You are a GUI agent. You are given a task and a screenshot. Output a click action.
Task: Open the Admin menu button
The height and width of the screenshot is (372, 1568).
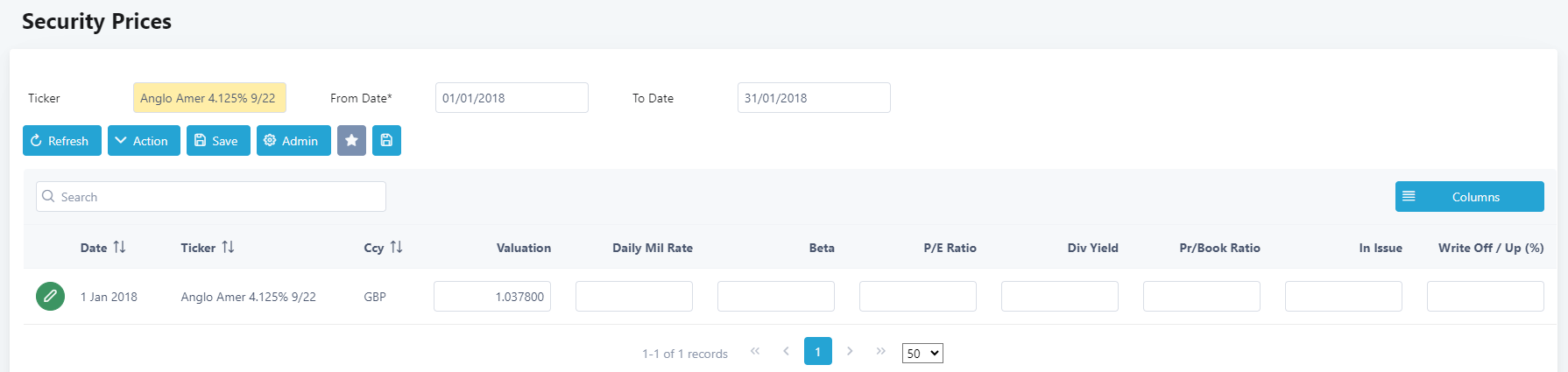point(293,141)
